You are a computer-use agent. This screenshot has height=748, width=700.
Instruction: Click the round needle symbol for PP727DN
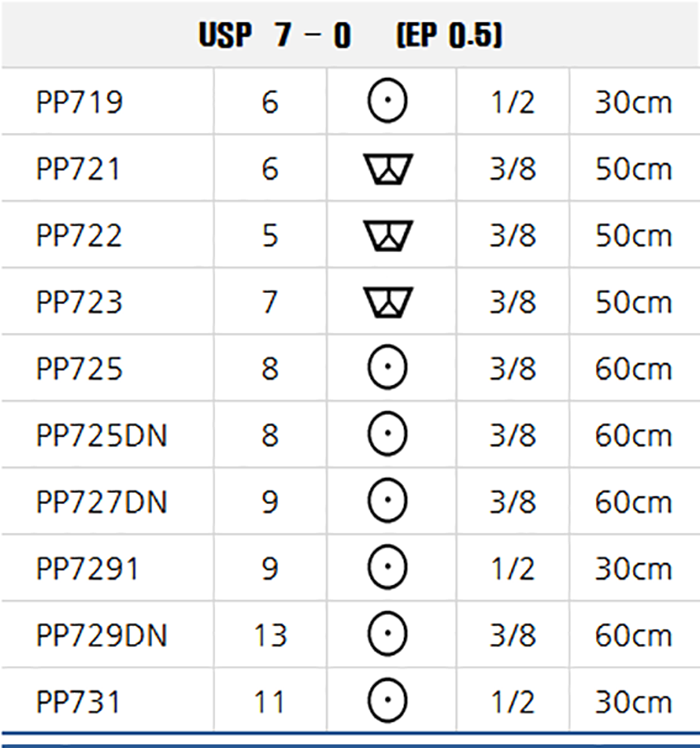(387, 500)
